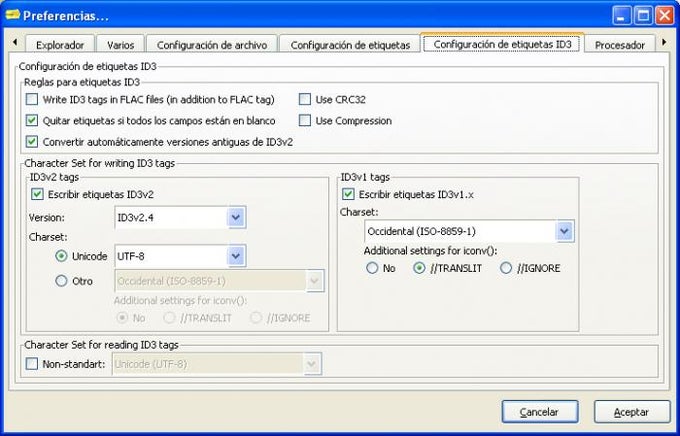Click the disabled No radio under ID3v2 iconv
Viewport: 680px width, 436px height.
122,318
